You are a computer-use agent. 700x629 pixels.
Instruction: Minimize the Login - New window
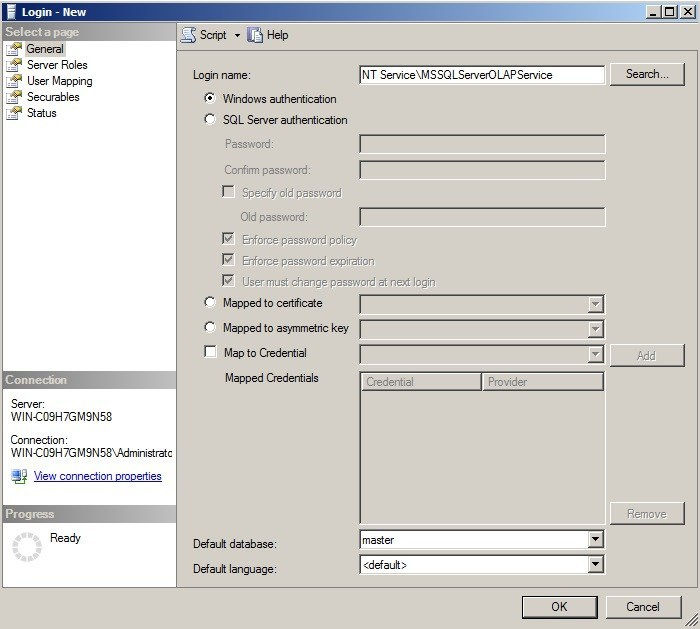click(654, 12)
